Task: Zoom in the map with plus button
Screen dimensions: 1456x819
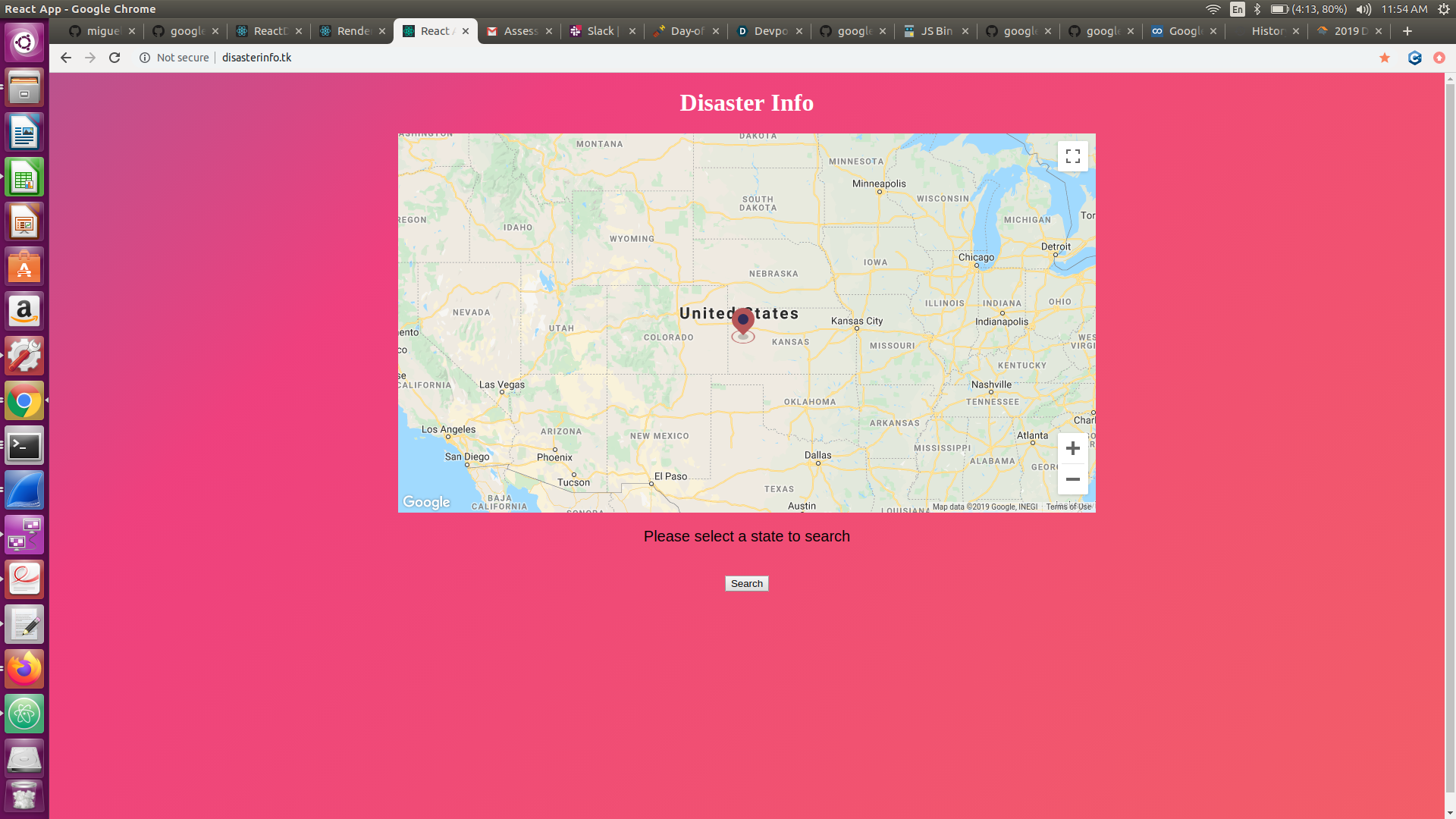Action: (1072, 448)
